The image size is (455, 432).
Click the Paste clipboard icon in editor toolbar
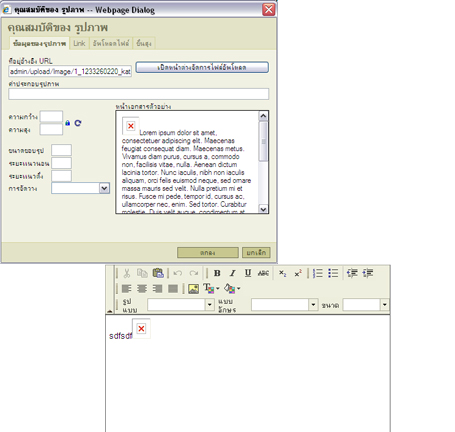pyautogui.click(x=158, y=273)
